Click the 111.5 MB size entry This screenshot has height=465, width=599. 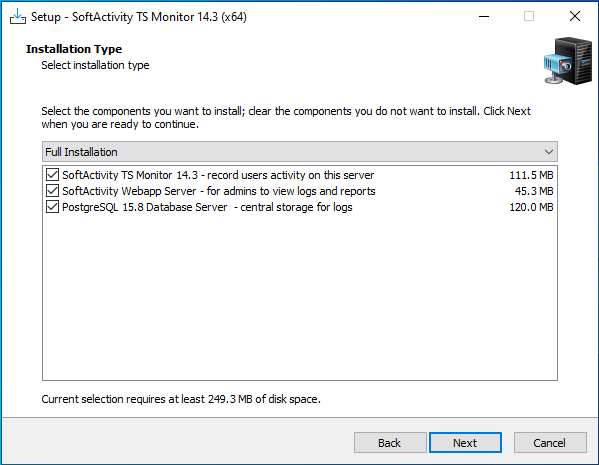[x=531, y=175]
